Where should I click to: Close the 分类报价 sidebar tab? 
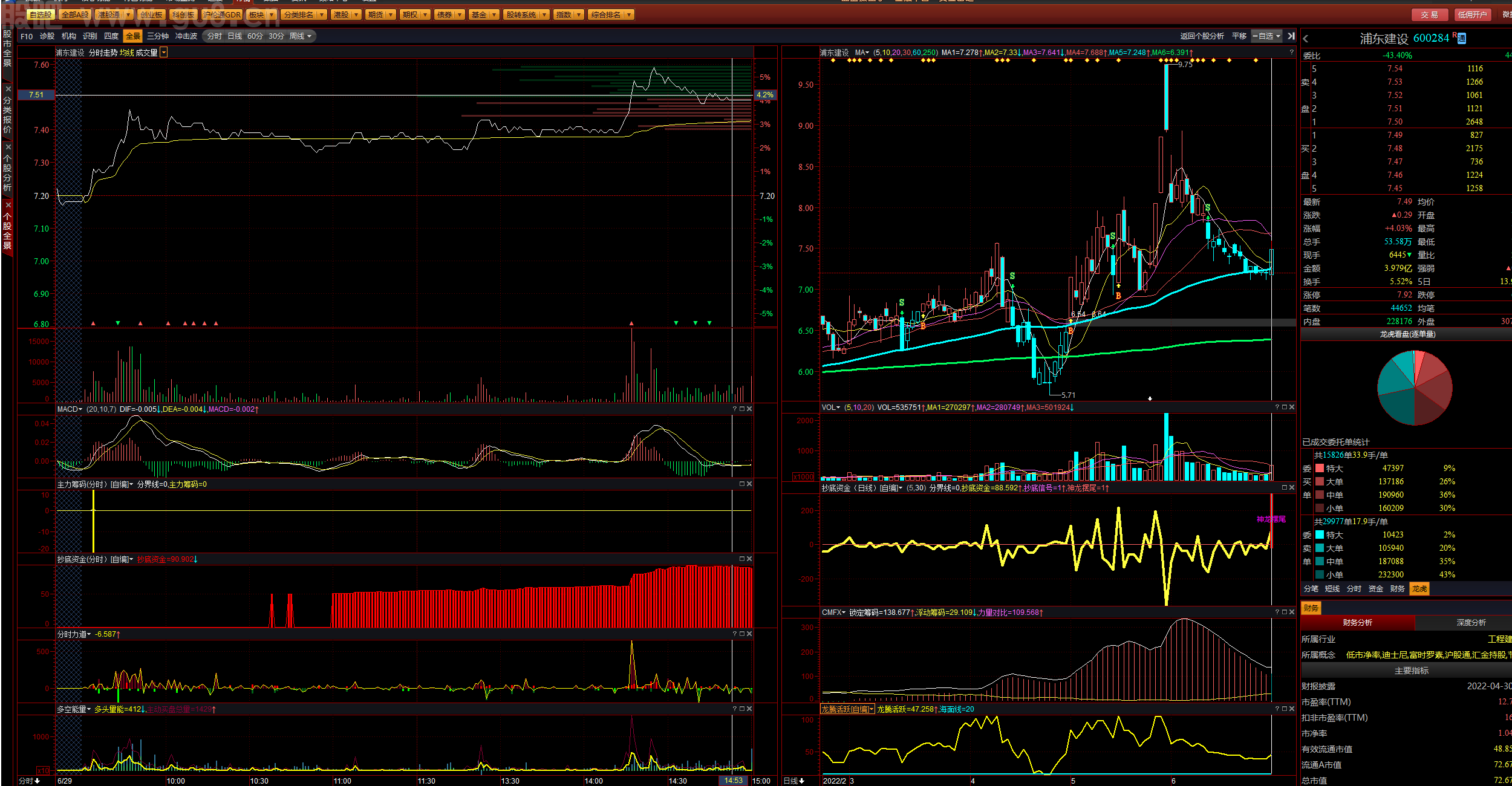(8, 89)
